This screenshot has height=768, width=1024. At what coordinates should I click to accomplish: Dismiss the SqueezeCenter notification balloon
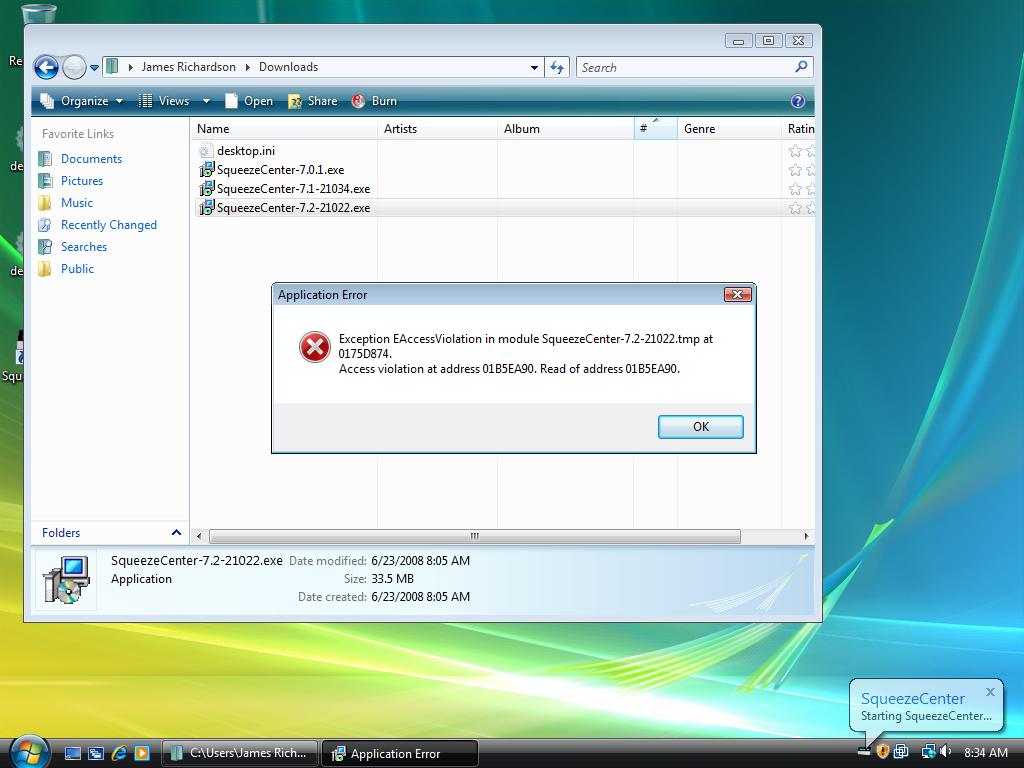990,691
